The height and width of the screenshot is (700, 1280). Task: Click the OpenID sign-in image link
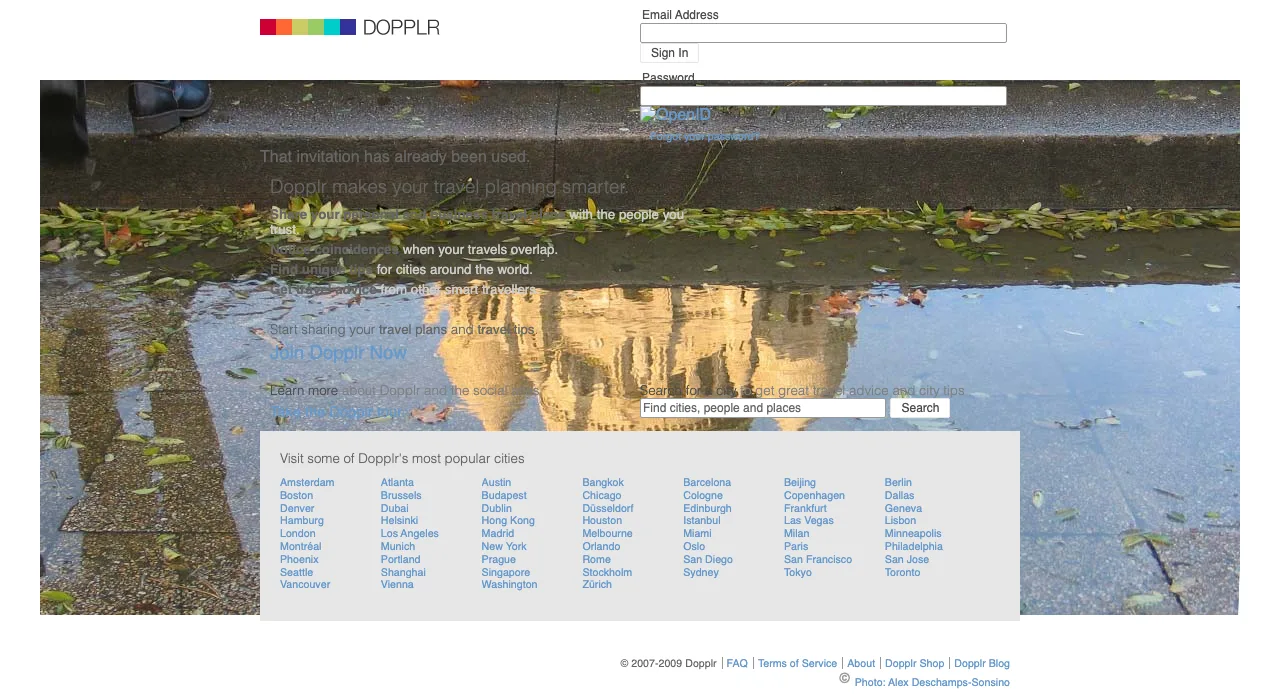tap(676, 115)
